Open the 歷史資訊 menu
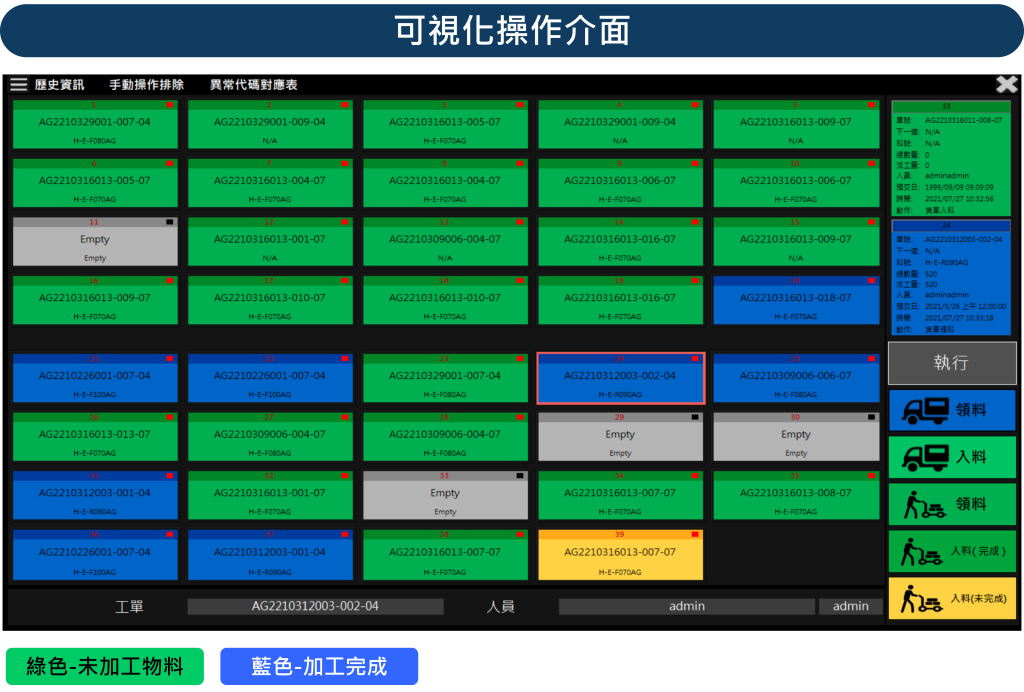The height and width of the screenshot is (692, 1024). pos(59,85)
